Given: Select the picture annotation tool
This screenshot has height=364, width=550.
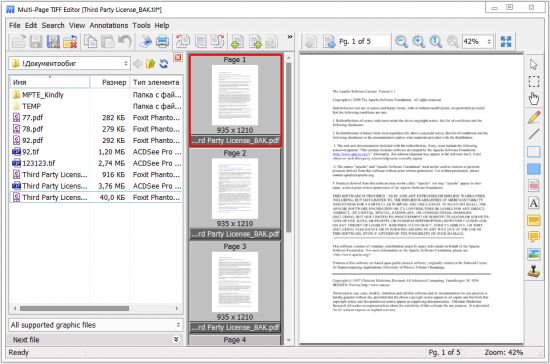Looking at the screenshot, I should pos(534,255).
